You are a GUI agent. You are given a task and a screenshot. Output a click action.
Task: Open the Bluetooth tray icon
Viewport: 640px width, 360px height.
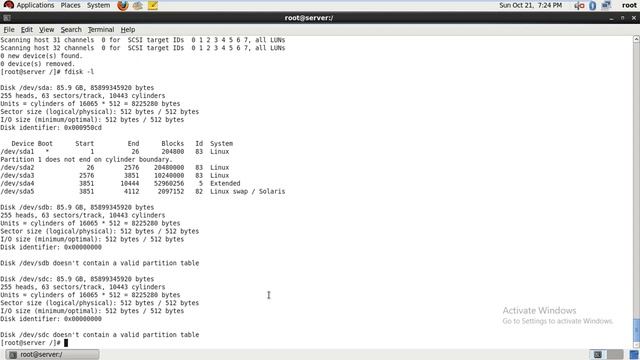click(593, 5)
